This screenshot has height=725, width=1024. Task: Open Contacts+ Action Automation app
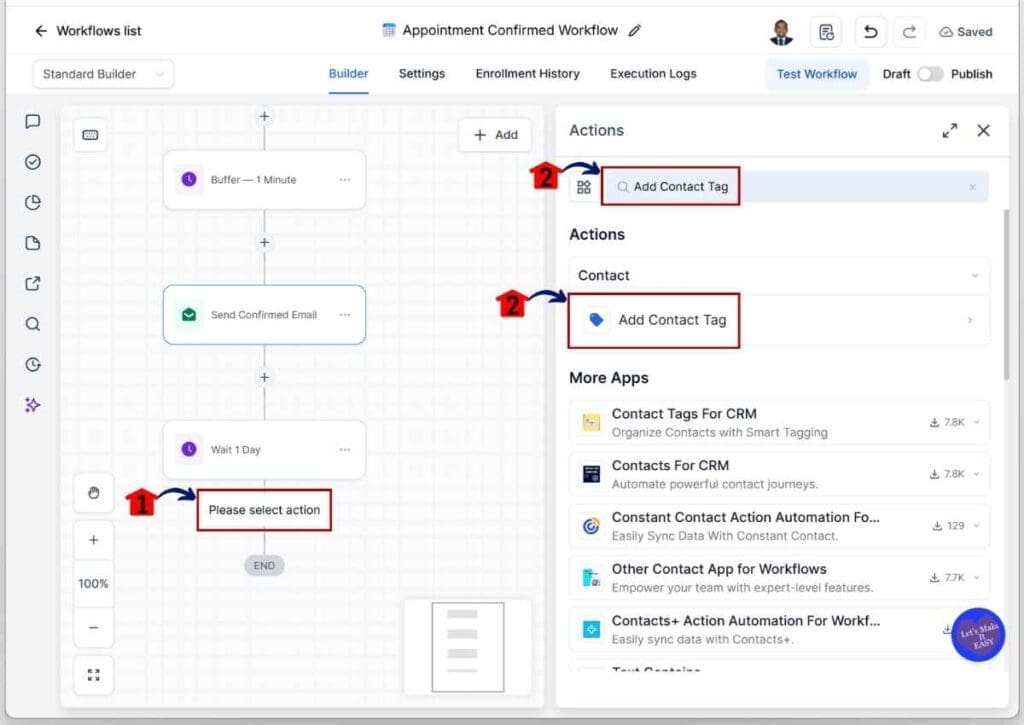(x=779, y=630)
